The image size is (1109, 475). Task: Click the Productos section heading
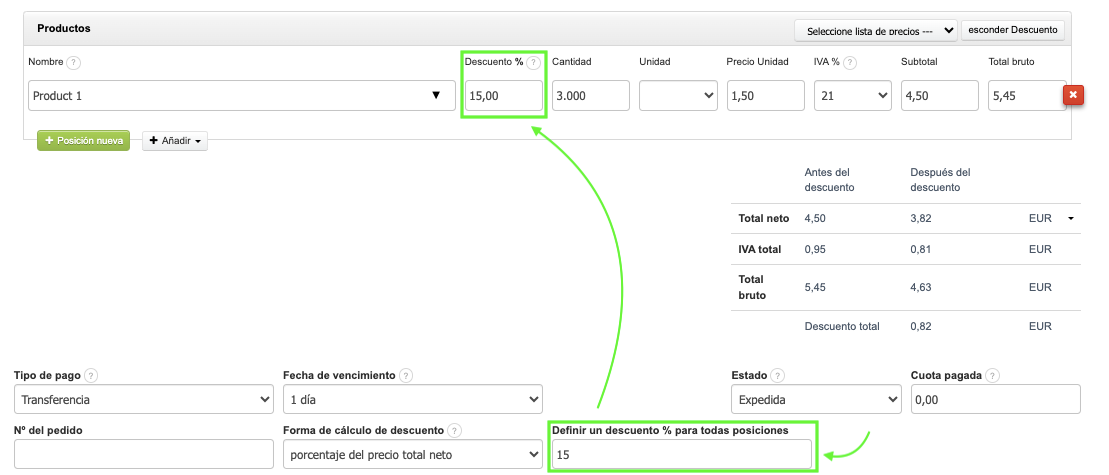[64, 28]
